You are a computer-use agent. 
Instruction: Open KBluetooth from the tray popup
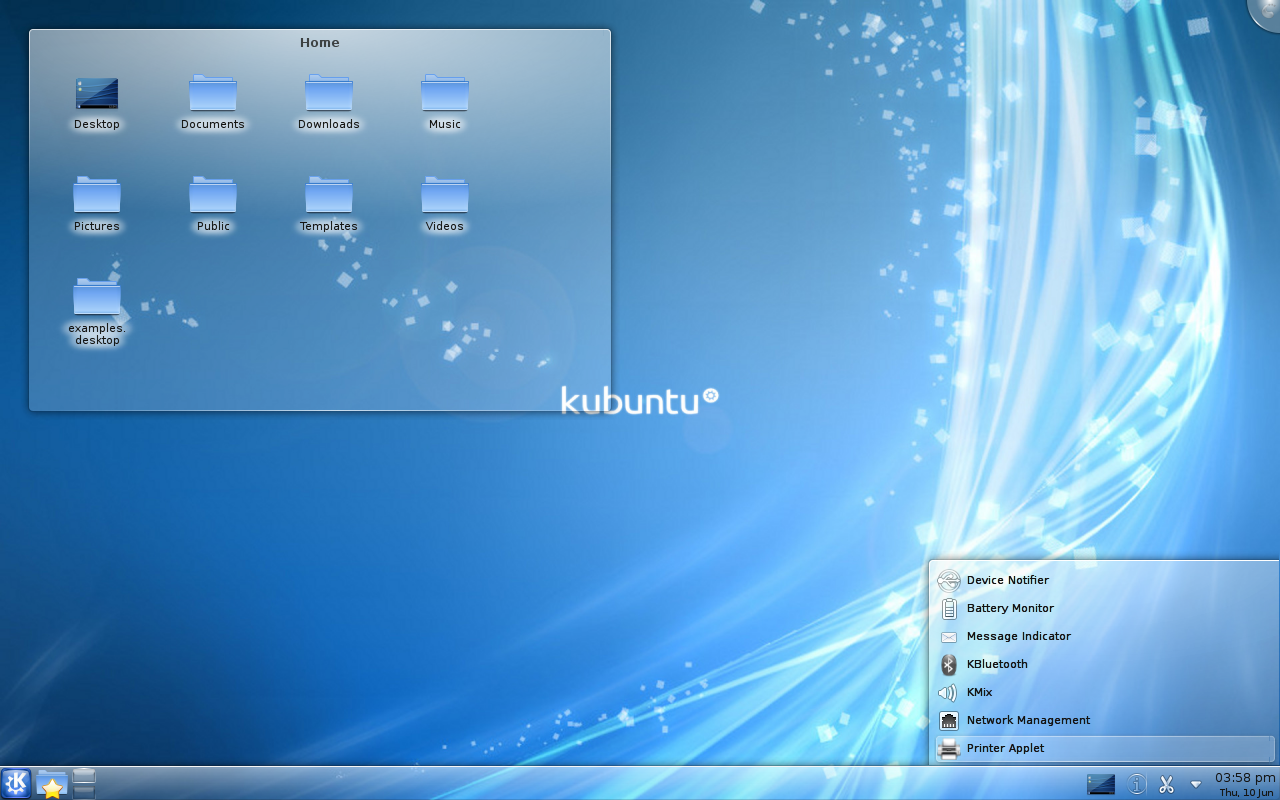[x=1105, y=664]
